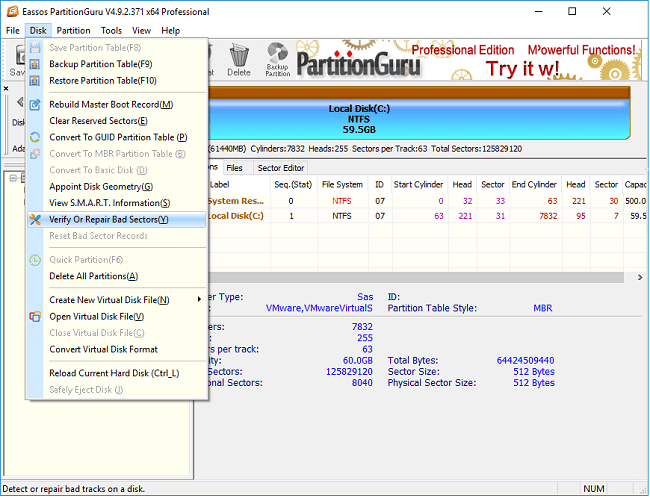The image size is (650, 498).
Task: Choose Convert To GUID Partition Table (P)
Action: tap(117, 137)
